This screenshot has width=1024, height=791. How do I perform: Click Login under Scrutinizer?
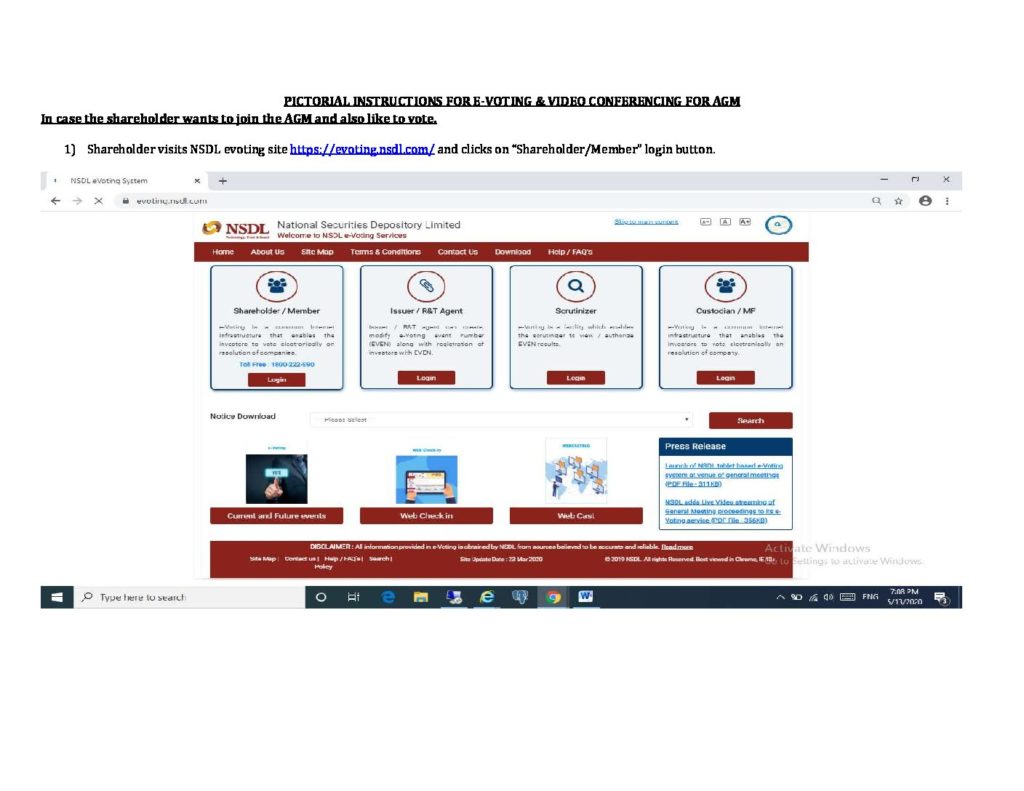(575, 378)
